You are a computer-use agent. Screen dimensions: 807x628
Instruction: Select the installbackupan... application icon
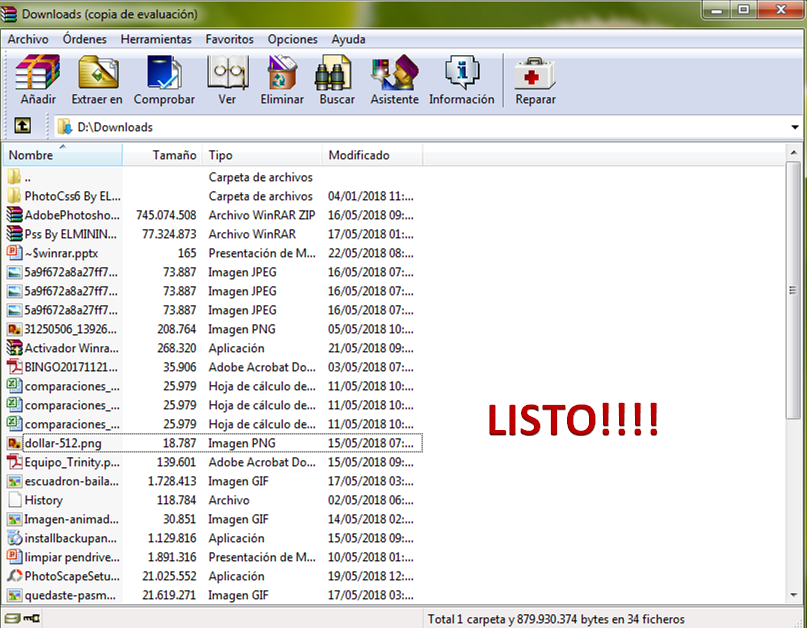[14, 538]
